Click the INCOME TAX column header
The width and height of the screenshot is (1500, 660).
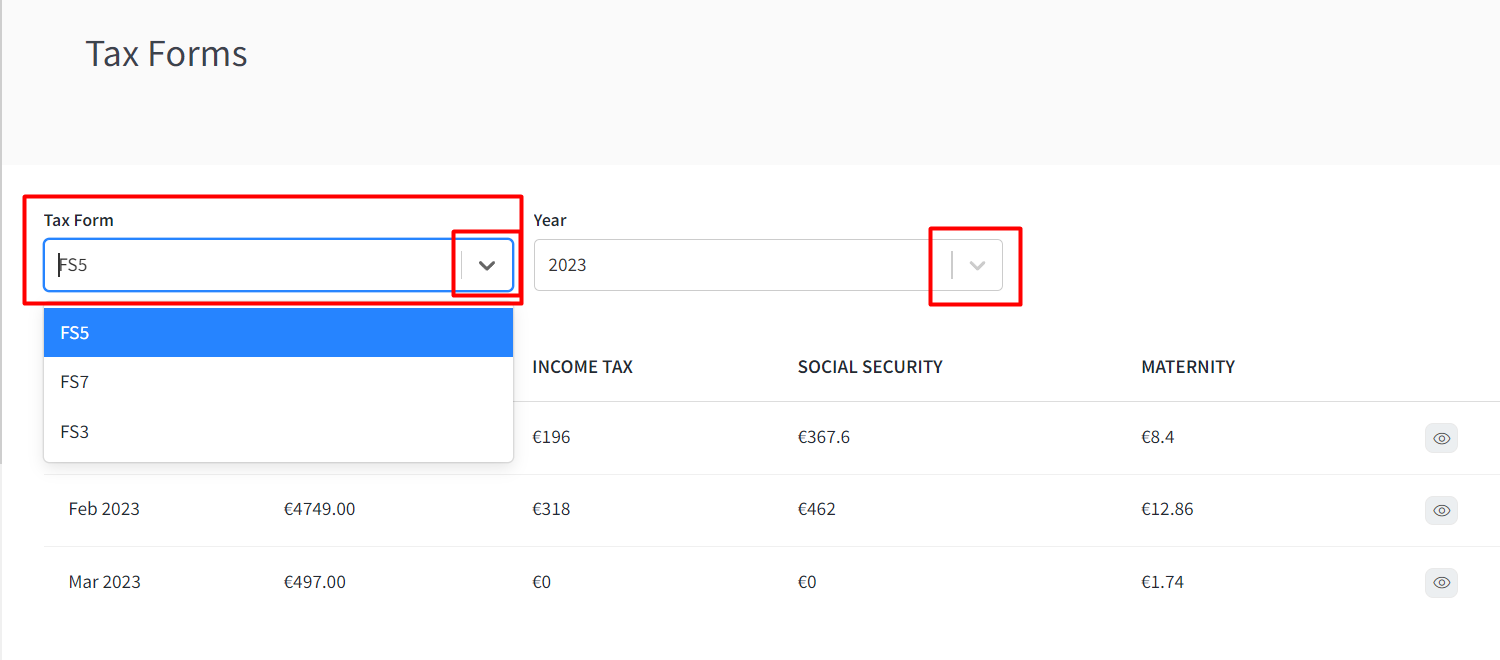(x=582, y=367)
